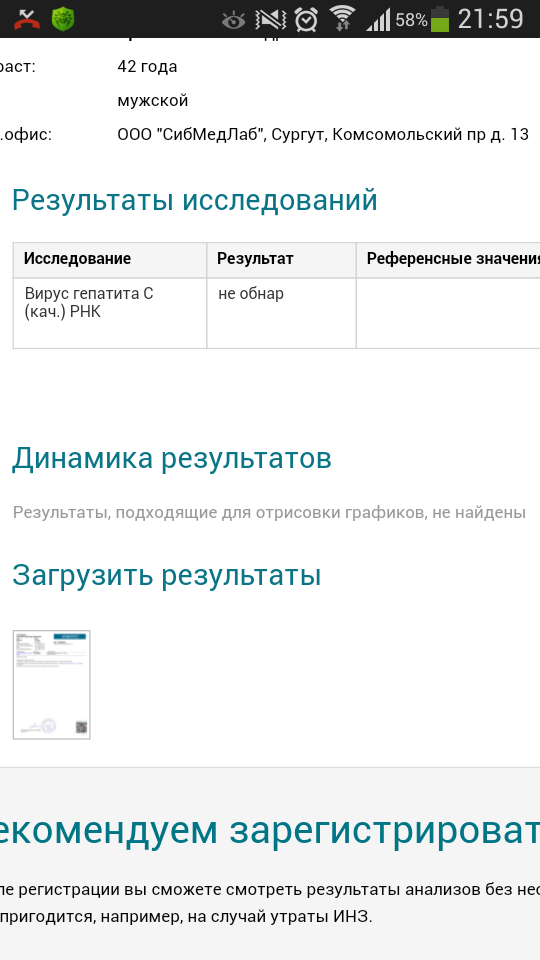Tap the 21:59 clock in status bar
540x960 pixels.
[x=491, y=20]
